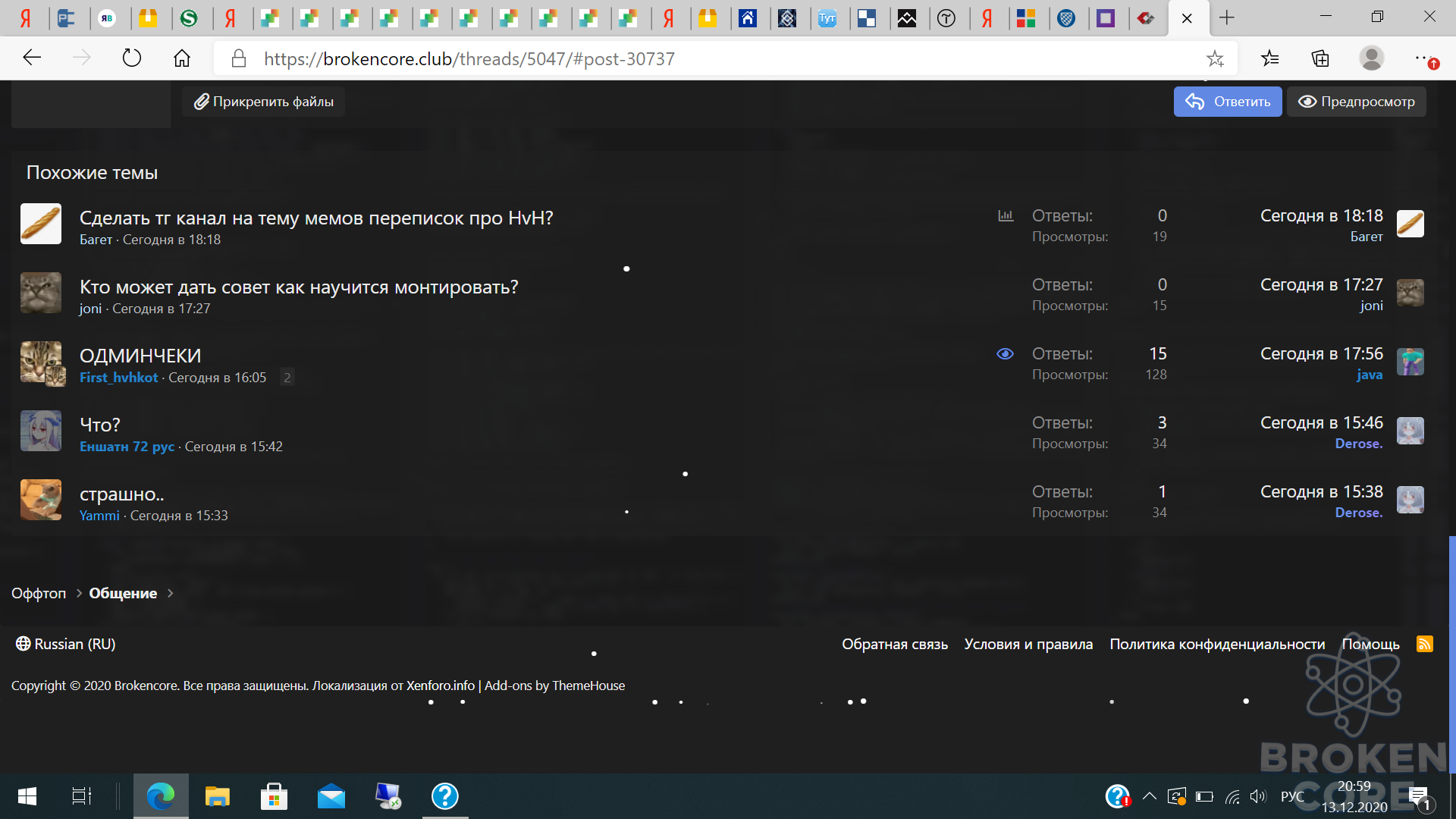Open Условия и правила footer link
Image resolution: width=1456 pixels, height=819 pixels.
point(1028,644)
